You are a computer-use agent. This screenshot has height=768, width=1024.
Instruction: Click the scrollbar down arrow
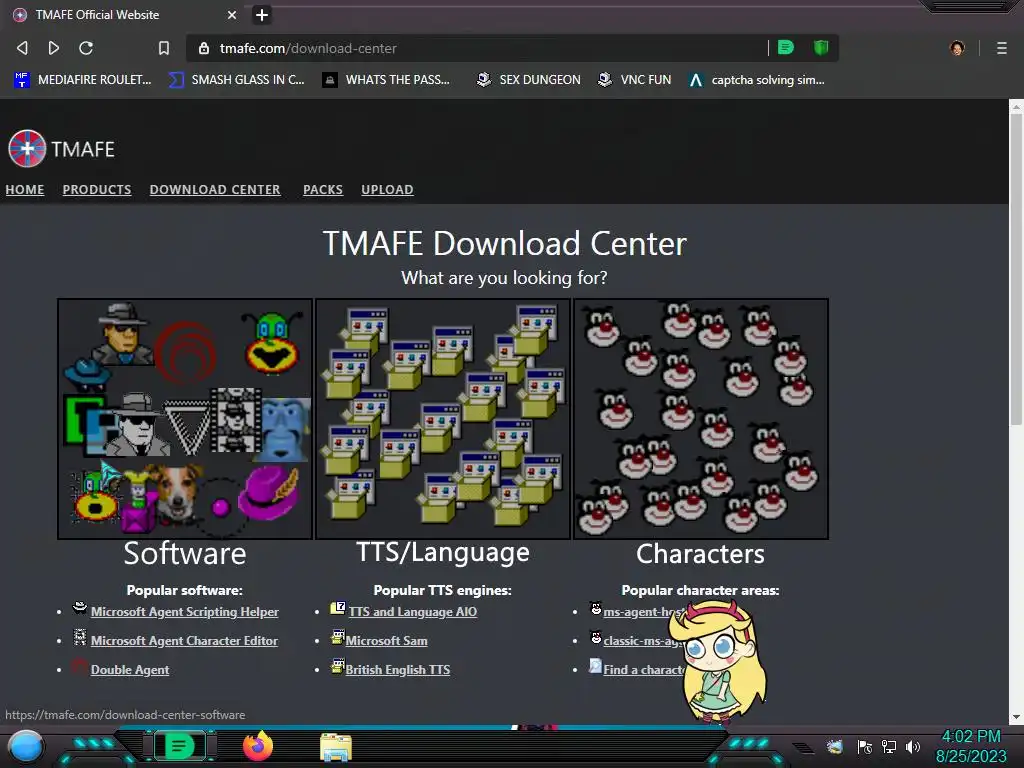[x=1016, y=716]
